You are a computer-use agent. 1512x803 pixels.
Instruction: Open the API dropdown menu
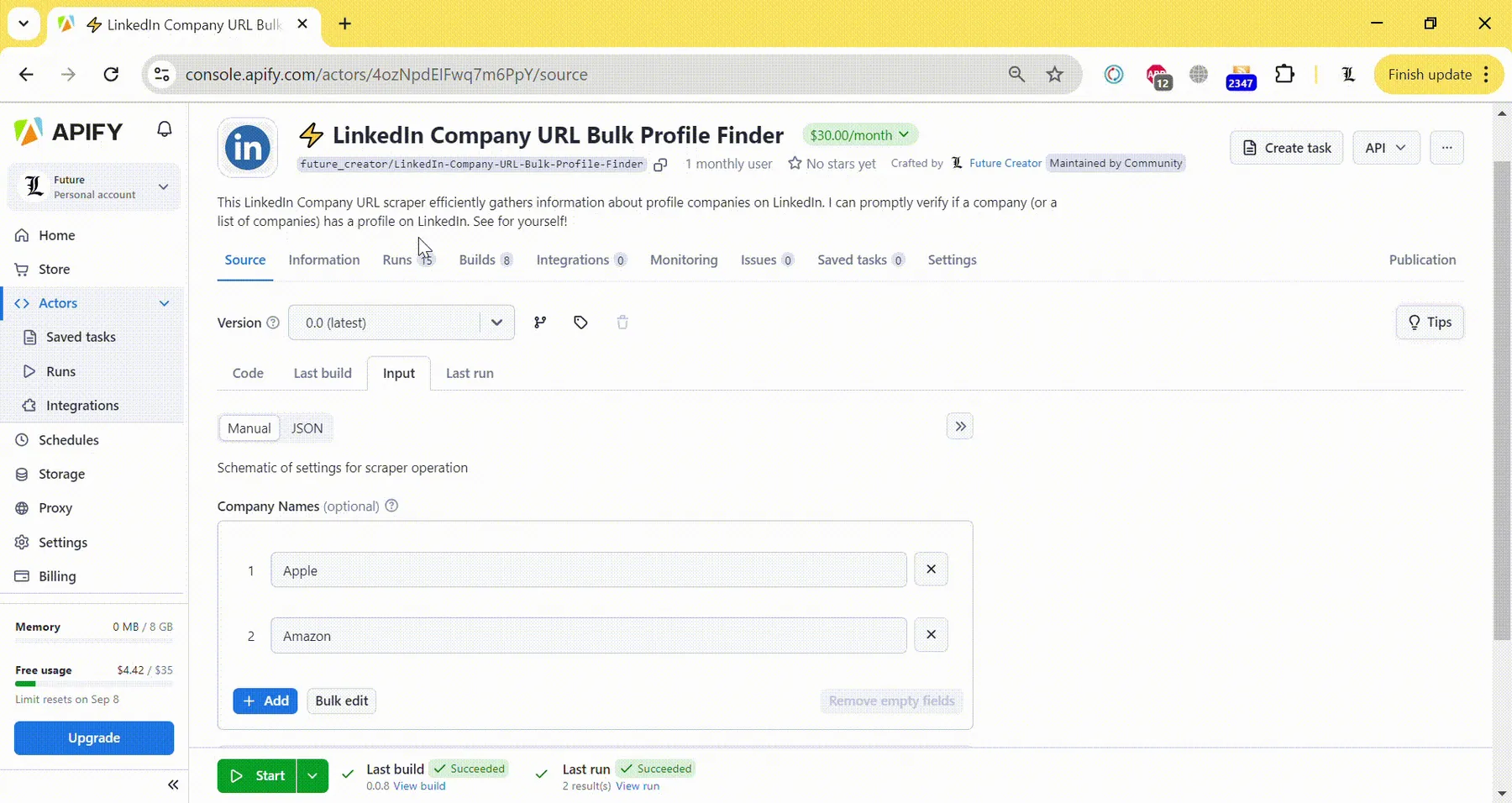pos(1386,148)
